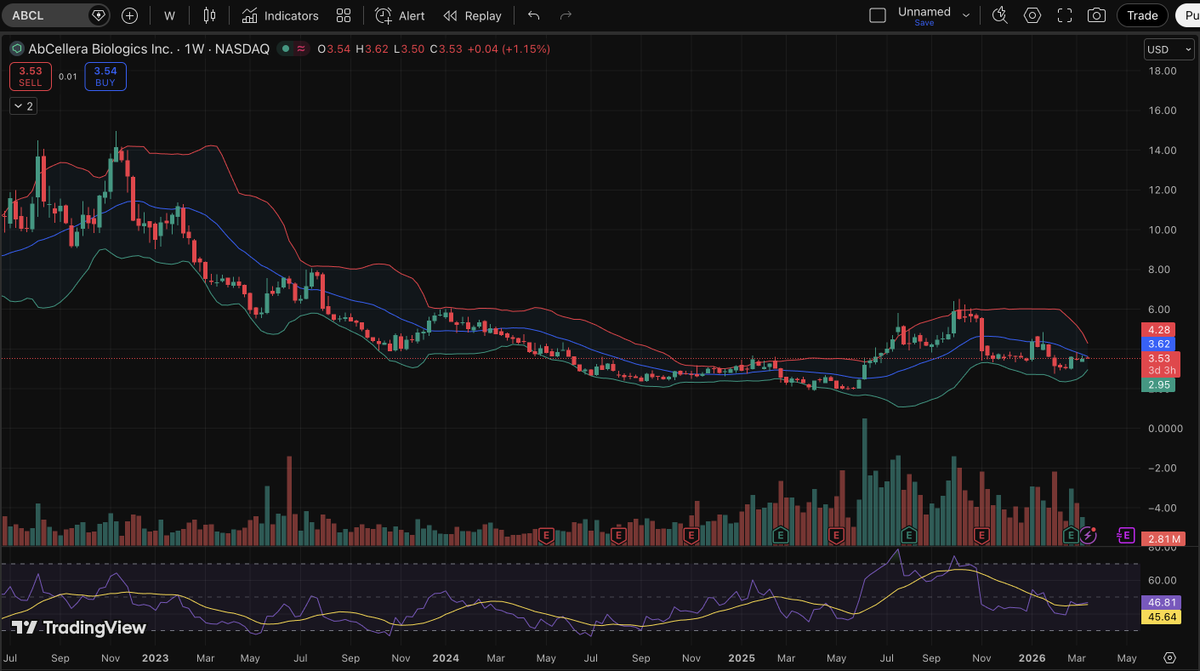Image resolution: width=1200 pixels, height=671 pixels.
Task: Click the TradingView logo
Action: point(79,628)
